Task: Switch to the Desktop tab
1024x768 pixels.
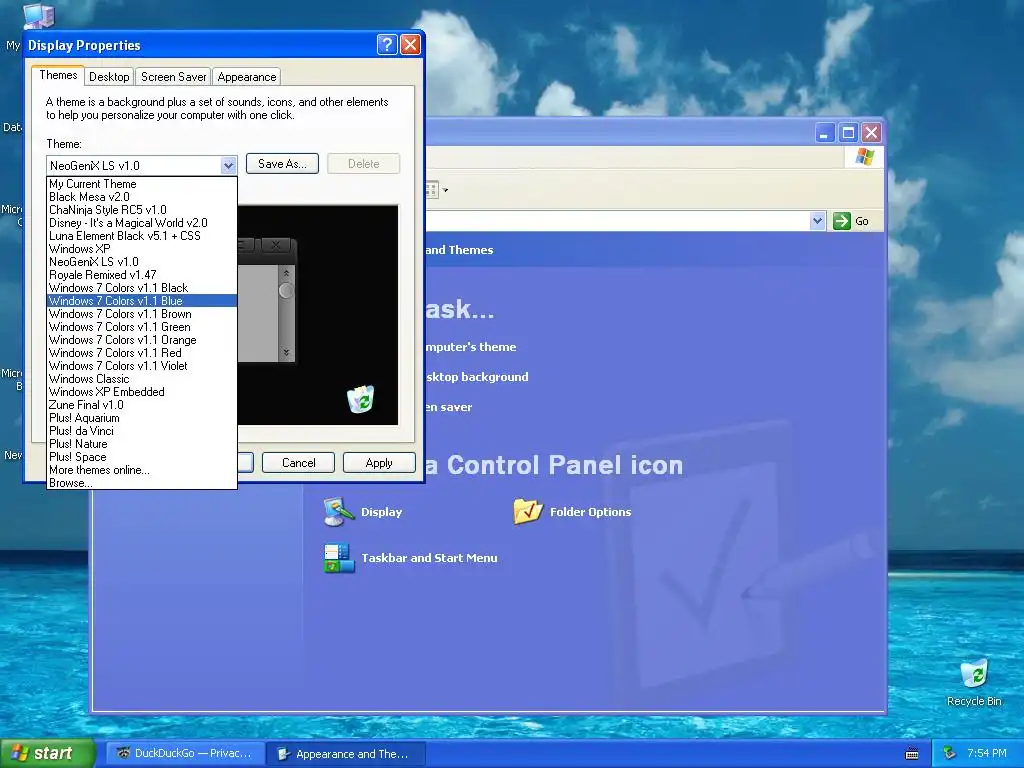Action: 109,76
